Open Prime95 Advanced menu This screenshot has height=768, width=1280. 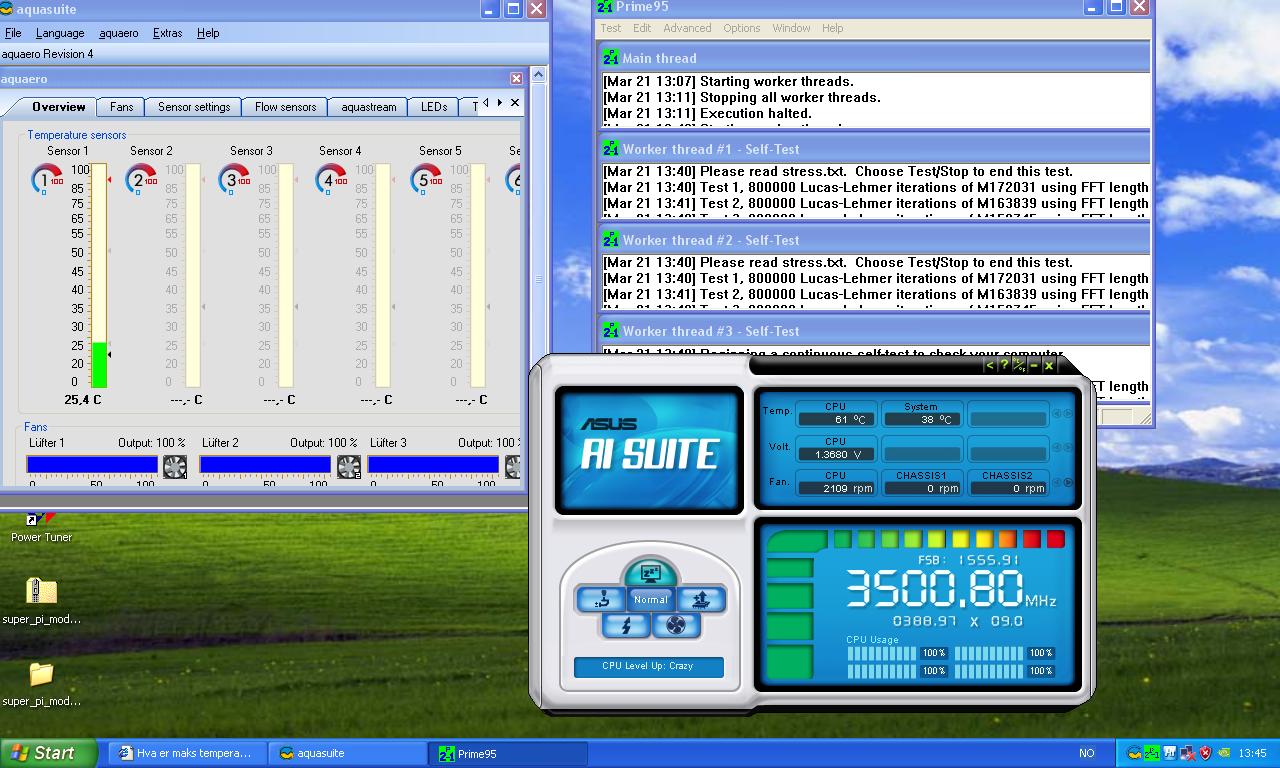click(x=687, y=28)
